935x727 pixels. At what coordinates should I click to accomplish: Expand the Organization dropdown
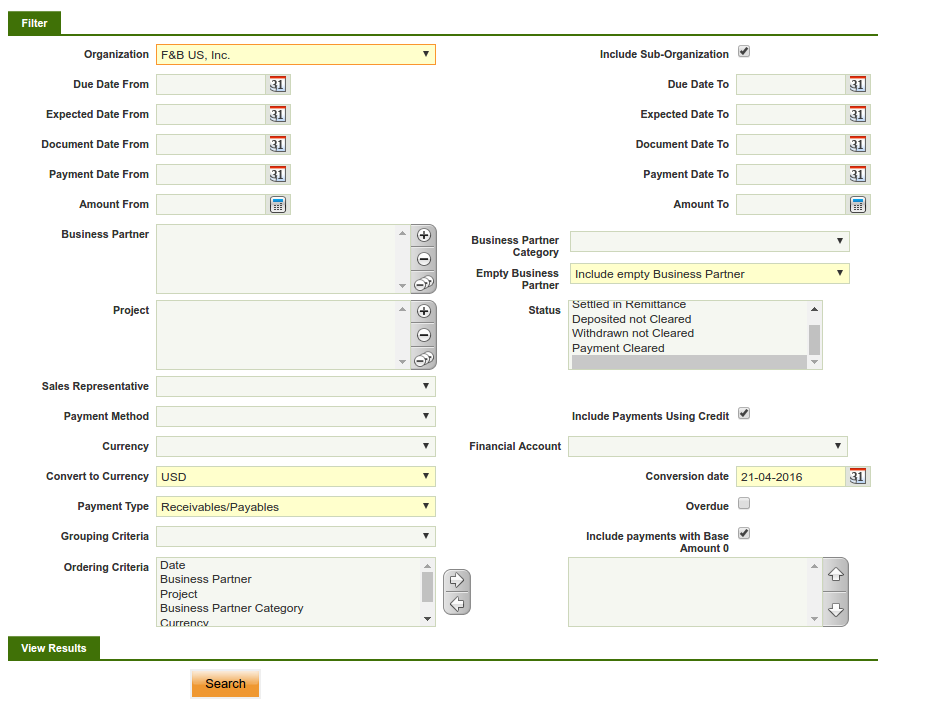click(x=296, y=55)
